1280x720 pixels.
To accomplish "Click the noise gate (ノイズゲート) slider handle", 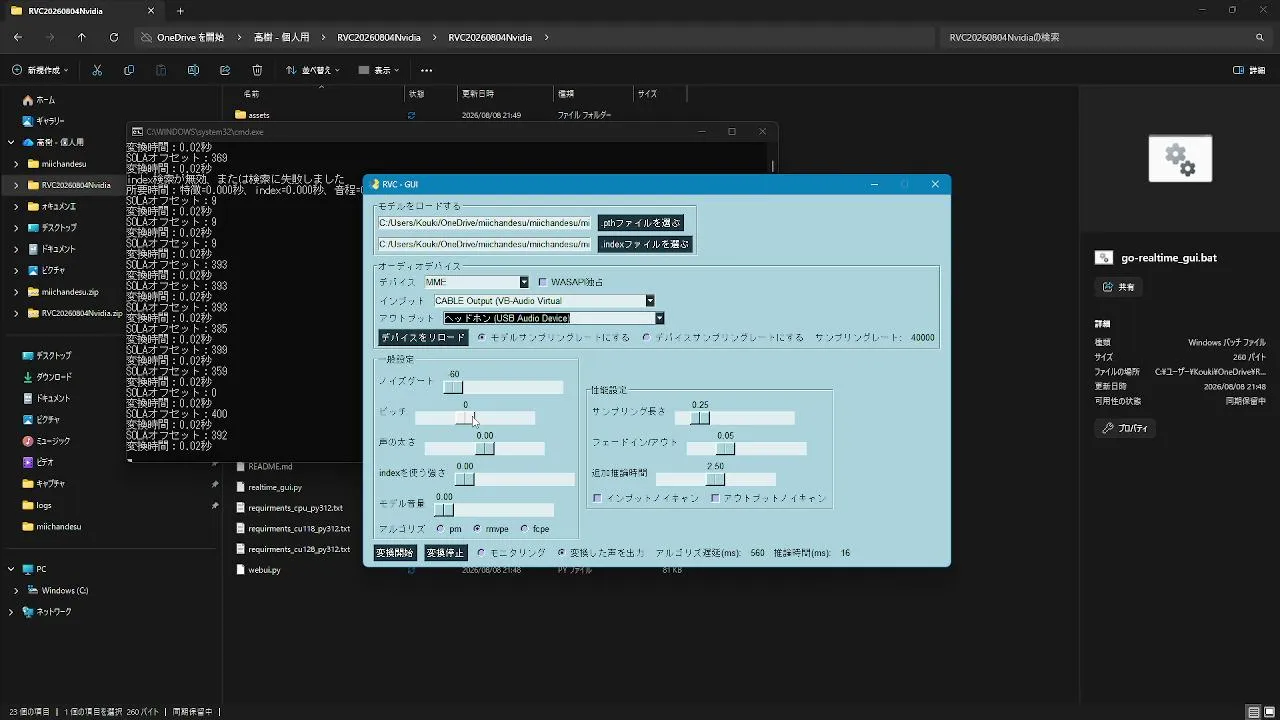I will [453, 387].
